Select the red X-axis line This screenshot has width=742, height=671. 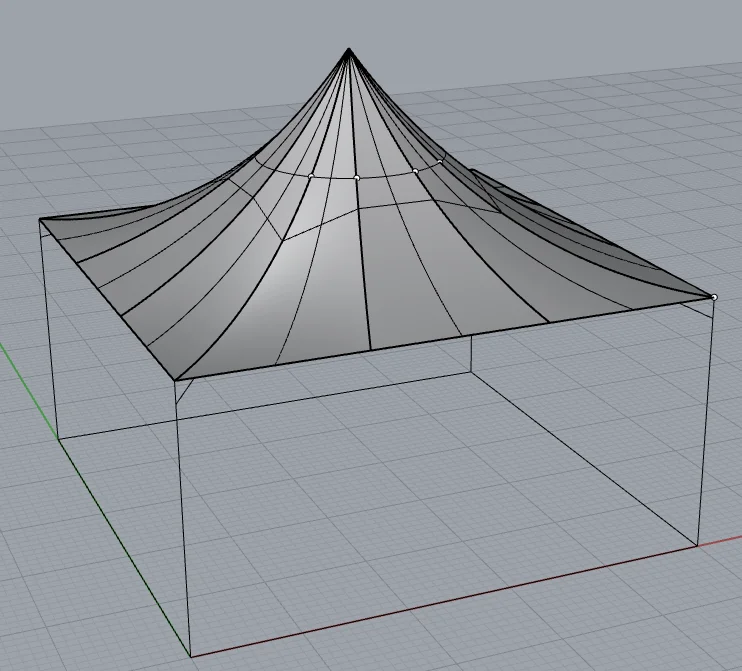click(x=466, y=597)
